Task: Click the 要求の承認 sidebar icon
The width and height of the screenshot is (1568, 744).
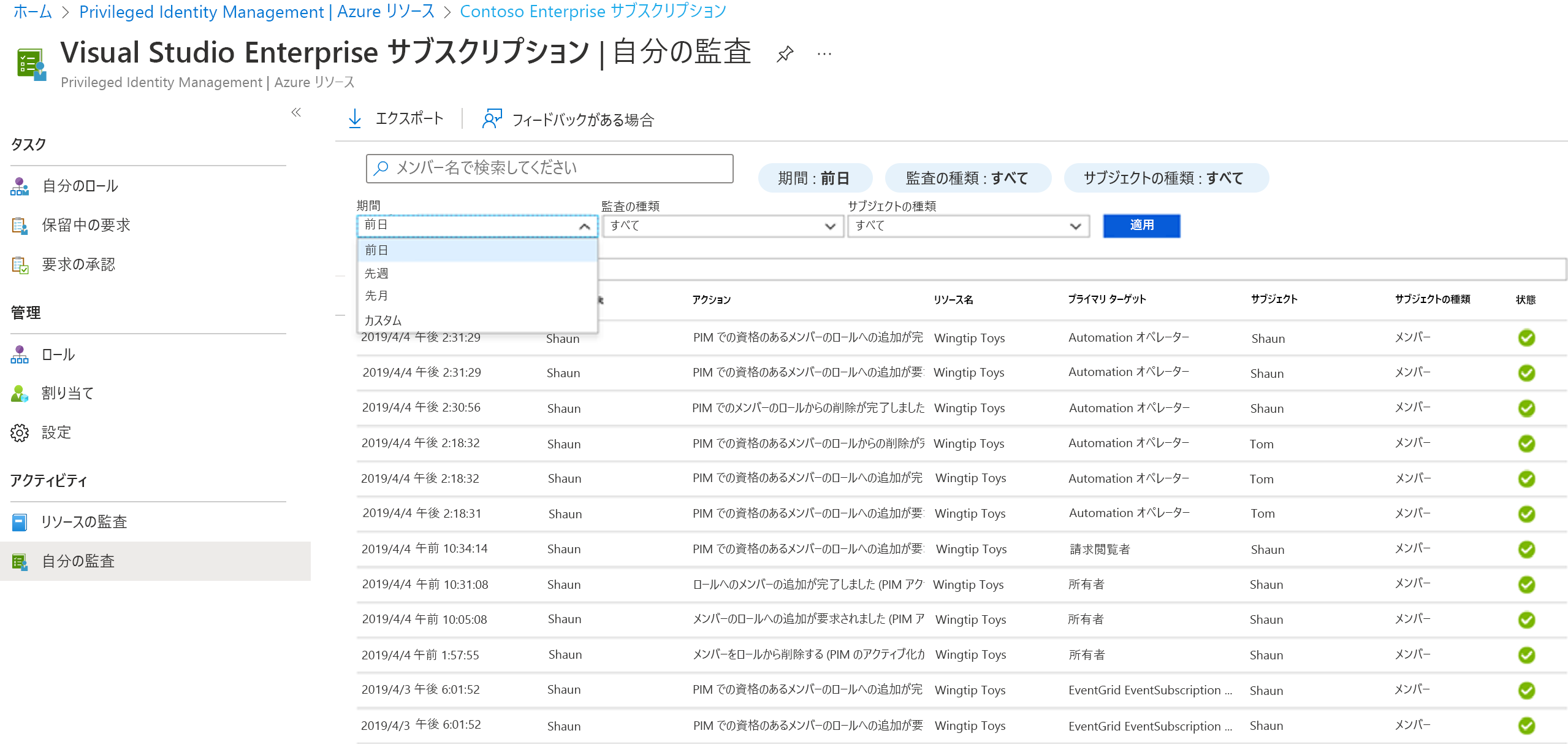Action: click(20, 265)
